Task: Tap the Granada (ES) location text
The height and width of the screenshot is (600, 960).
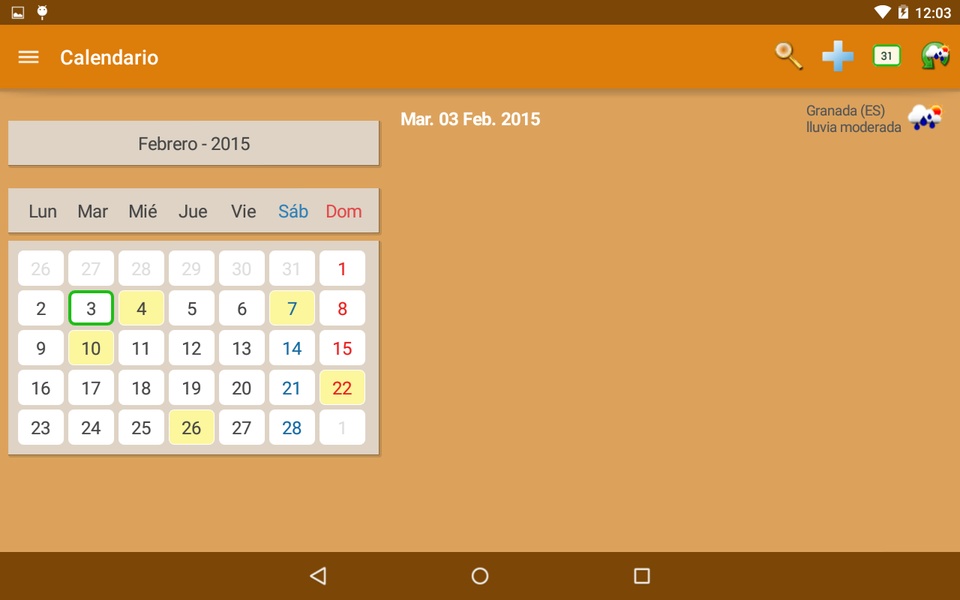Action: coord(846,111)
